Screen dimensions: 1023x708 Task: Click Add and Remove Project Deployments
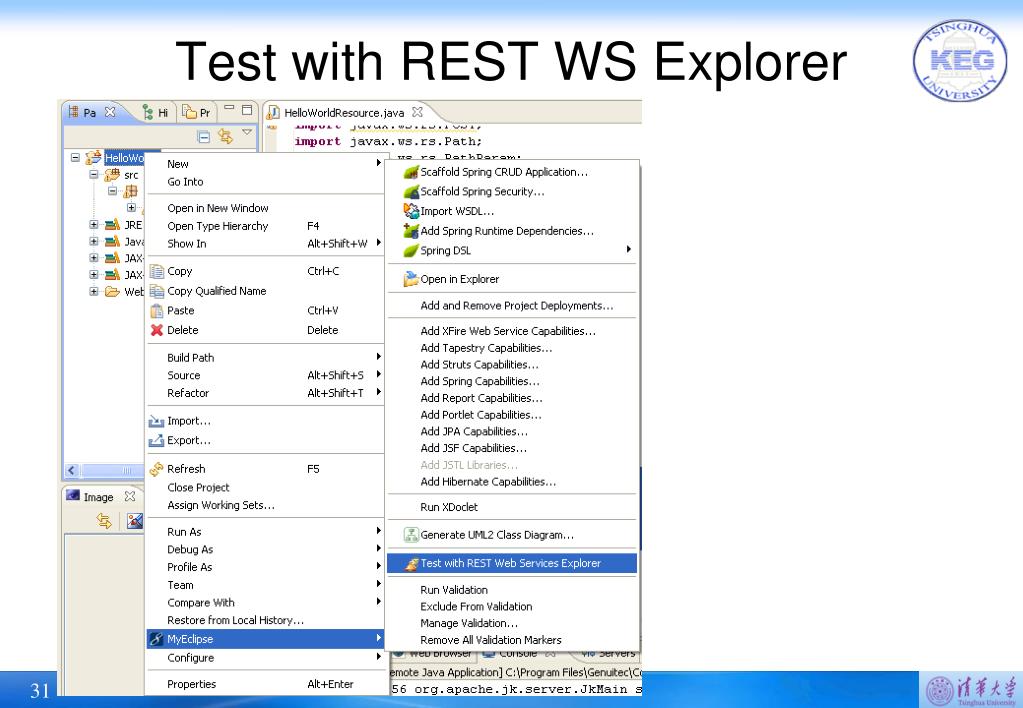pos(517,306)
